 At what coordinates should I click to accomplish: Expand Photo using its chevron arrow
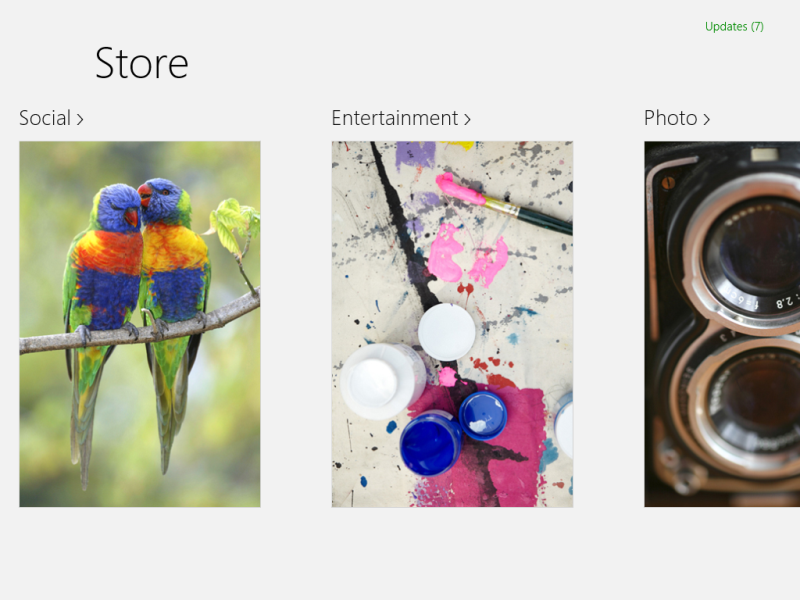coord(707,120)
